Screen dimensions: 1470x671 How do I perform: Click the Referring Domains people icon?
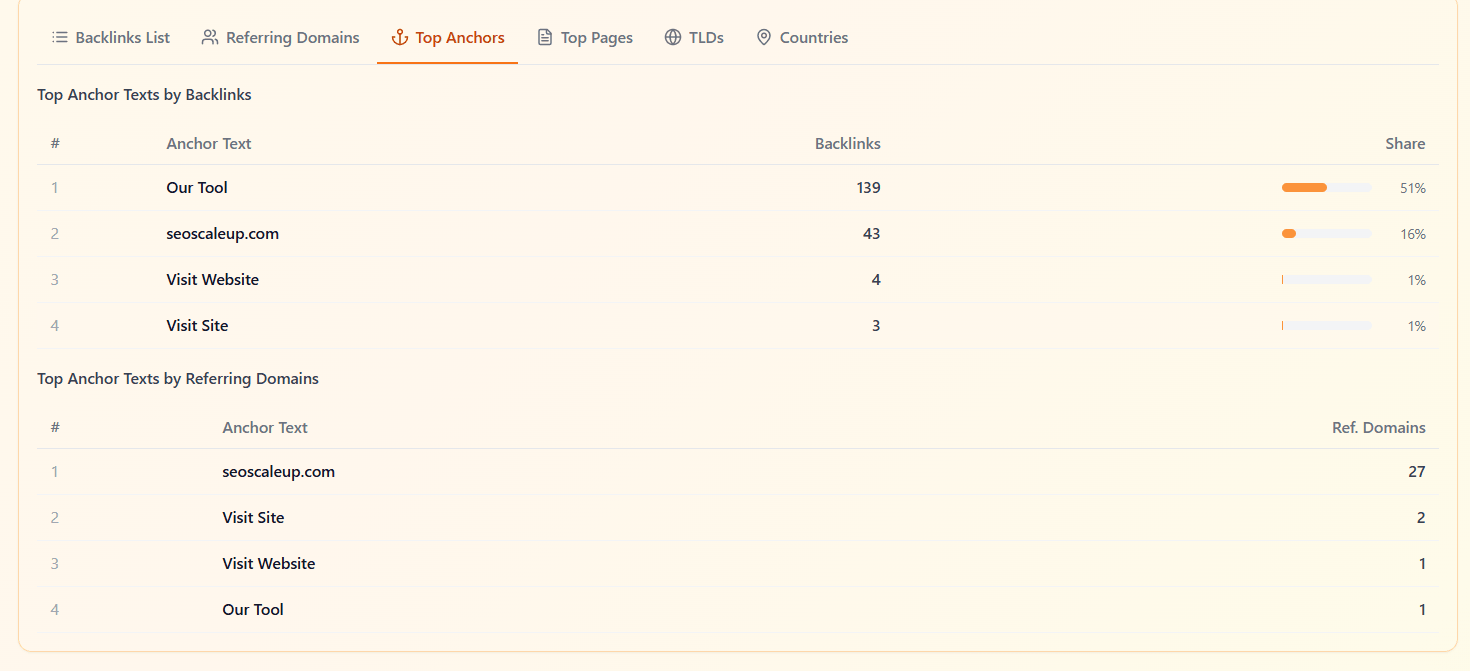click(208, 37)
